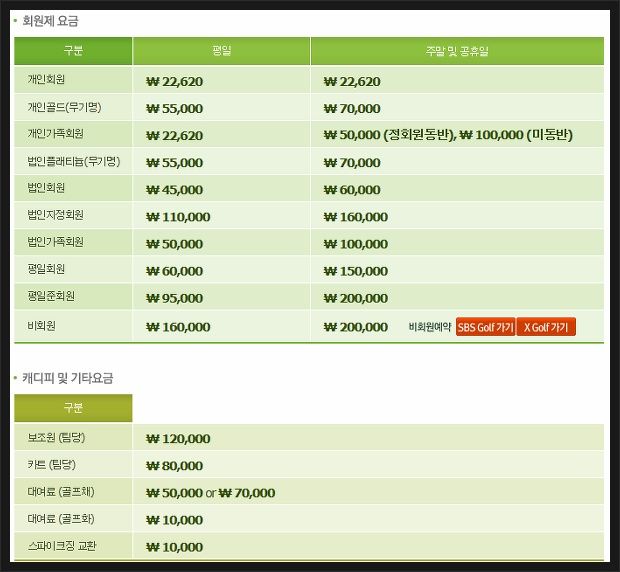This screenshot has height=572, width=620.
Task: Click 평일준회원 weekday price ₩ 95,000
Action: coord(174,298)
